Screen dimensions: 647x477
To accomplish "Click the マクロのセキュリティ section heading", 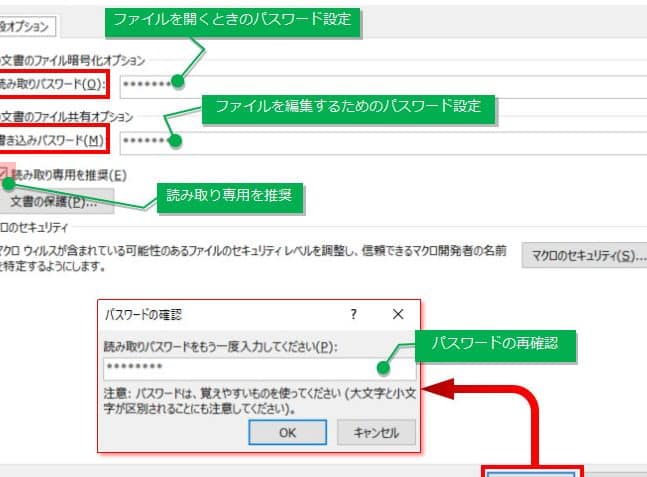I will (34, 227).
